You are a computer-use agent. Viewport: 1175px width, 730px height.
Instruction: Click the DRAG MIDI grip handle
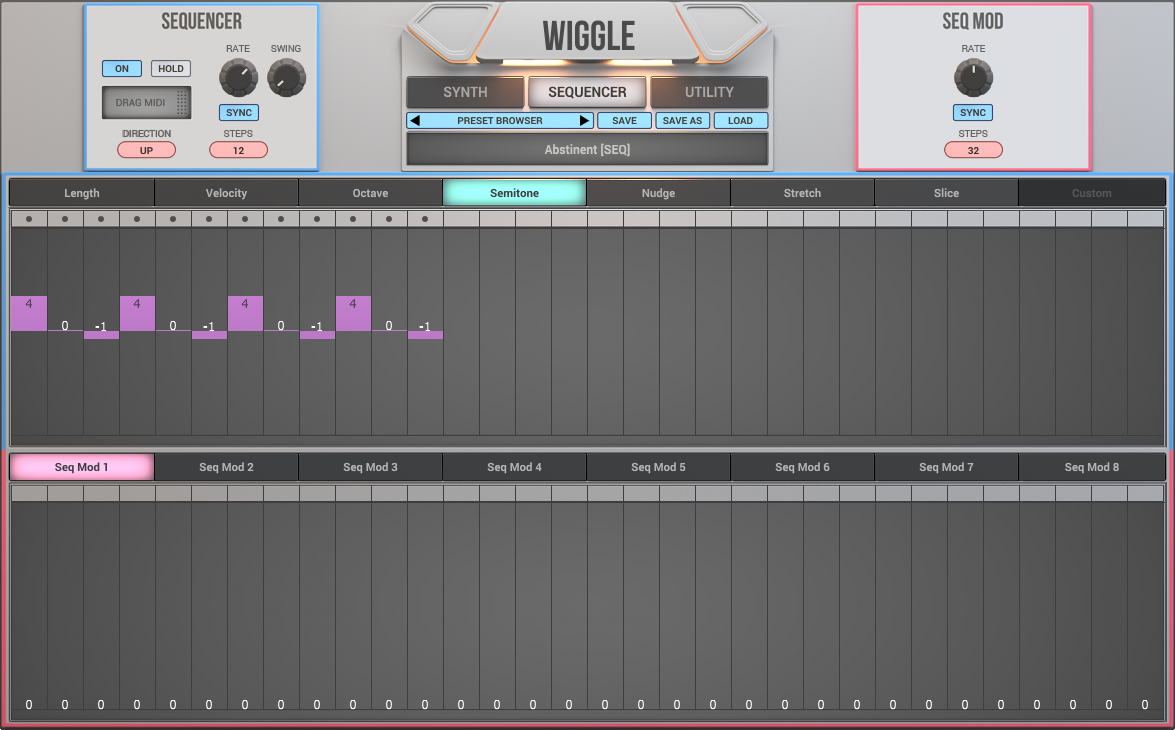(x=182, y=103)
